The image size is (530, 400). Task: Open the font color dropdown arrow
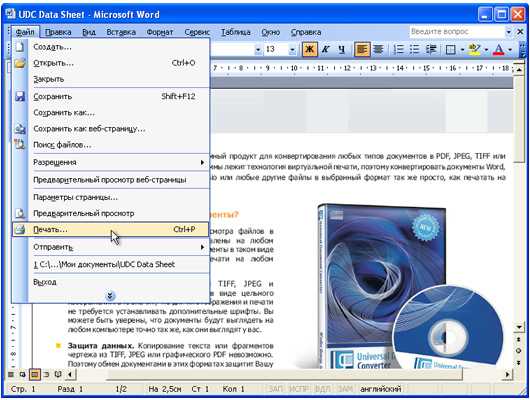pyautogui.click(x=510, y=50)
